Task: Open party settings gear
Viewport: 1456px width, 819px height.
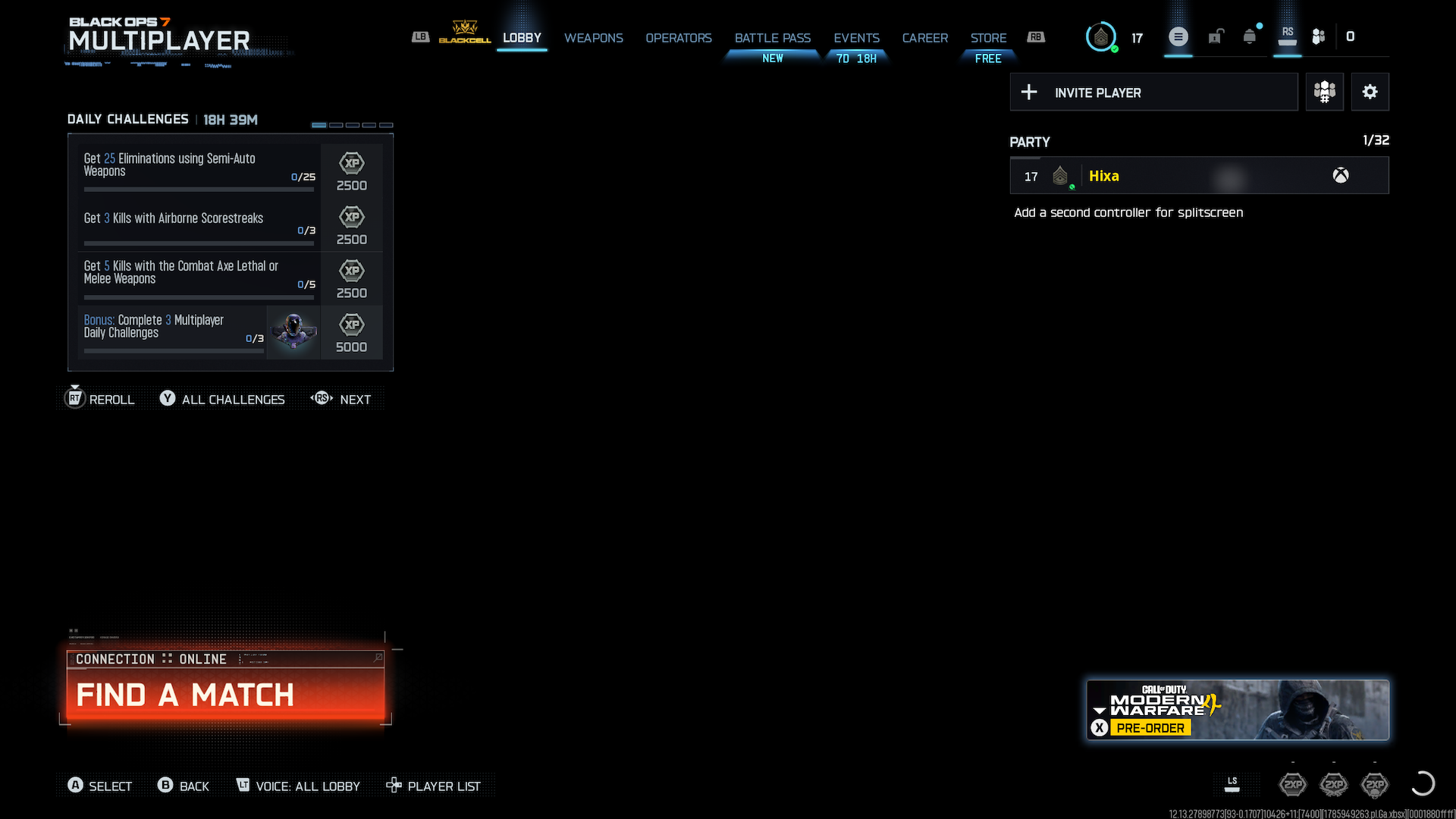Action: [x=1370, y=92]
